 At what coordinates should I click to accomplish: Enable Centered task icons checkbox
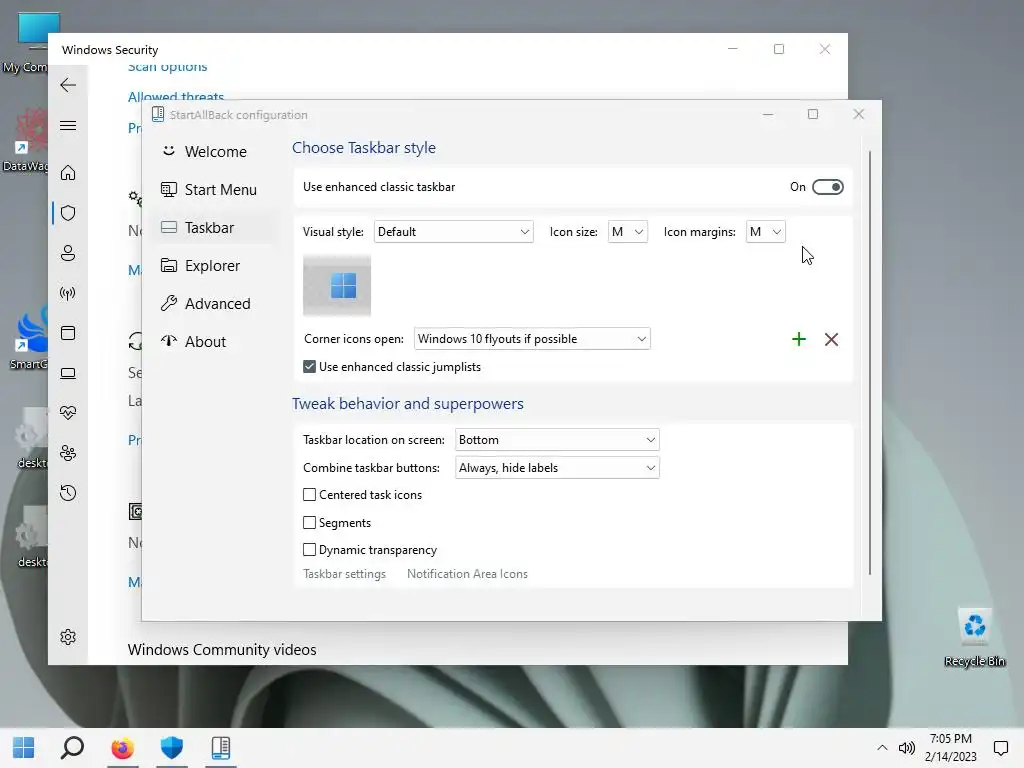click(310, 495)
